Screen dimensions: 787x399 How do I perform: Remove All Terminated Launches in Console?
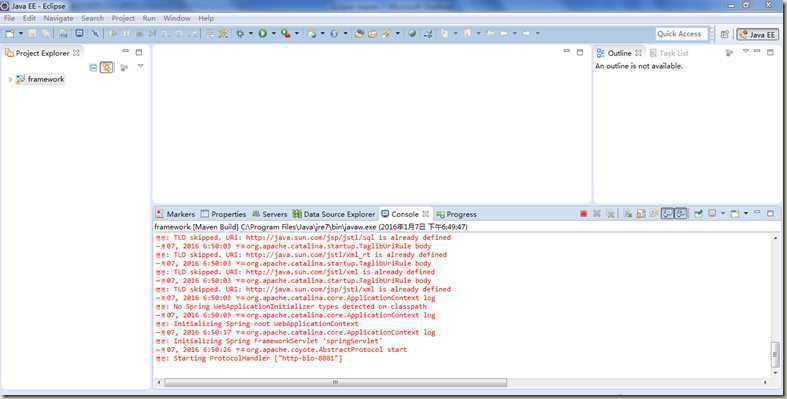tap(611, 213)
